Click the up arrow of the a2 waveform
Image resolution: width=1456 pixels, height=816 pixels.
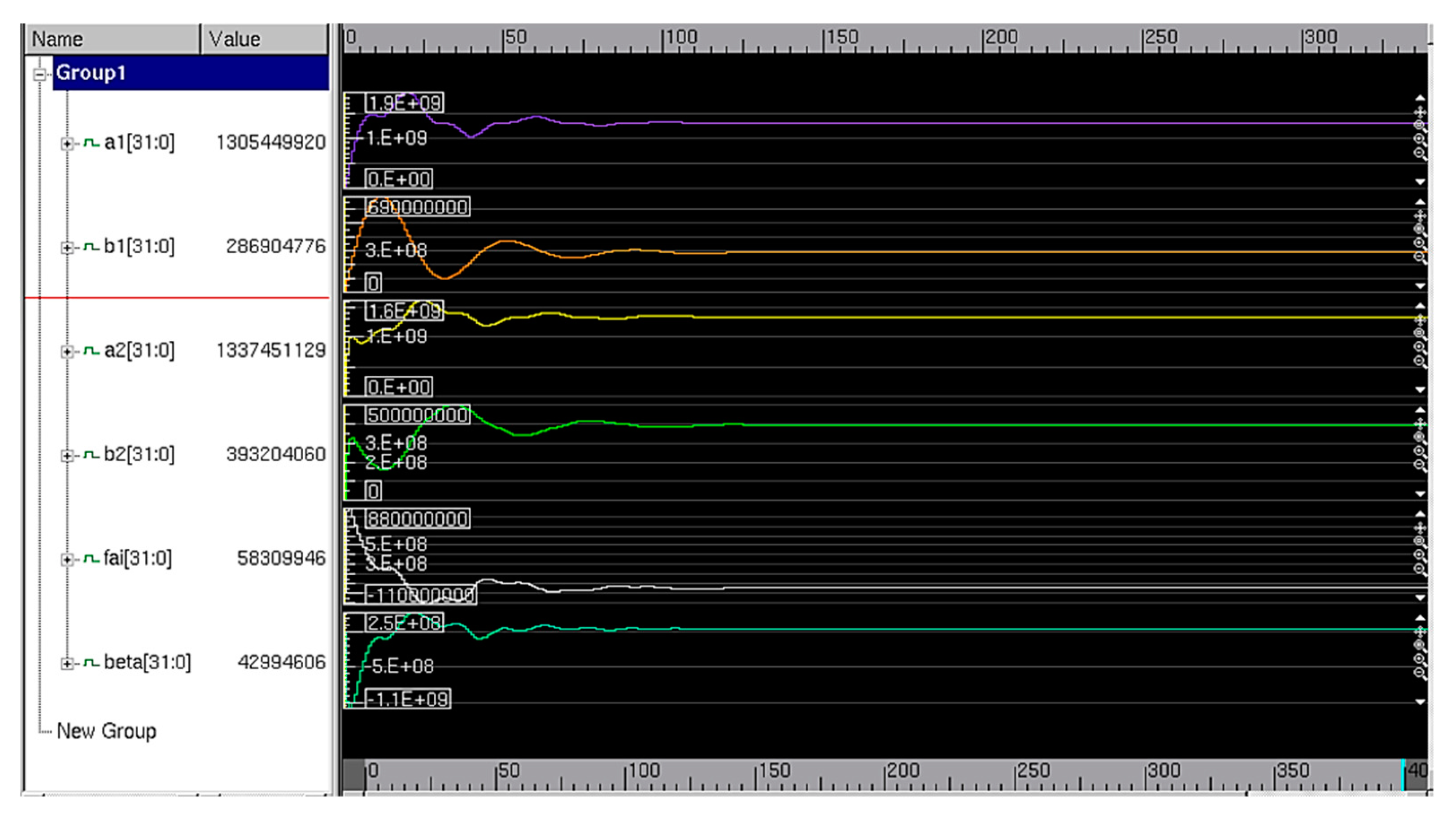click(1420, 306)
